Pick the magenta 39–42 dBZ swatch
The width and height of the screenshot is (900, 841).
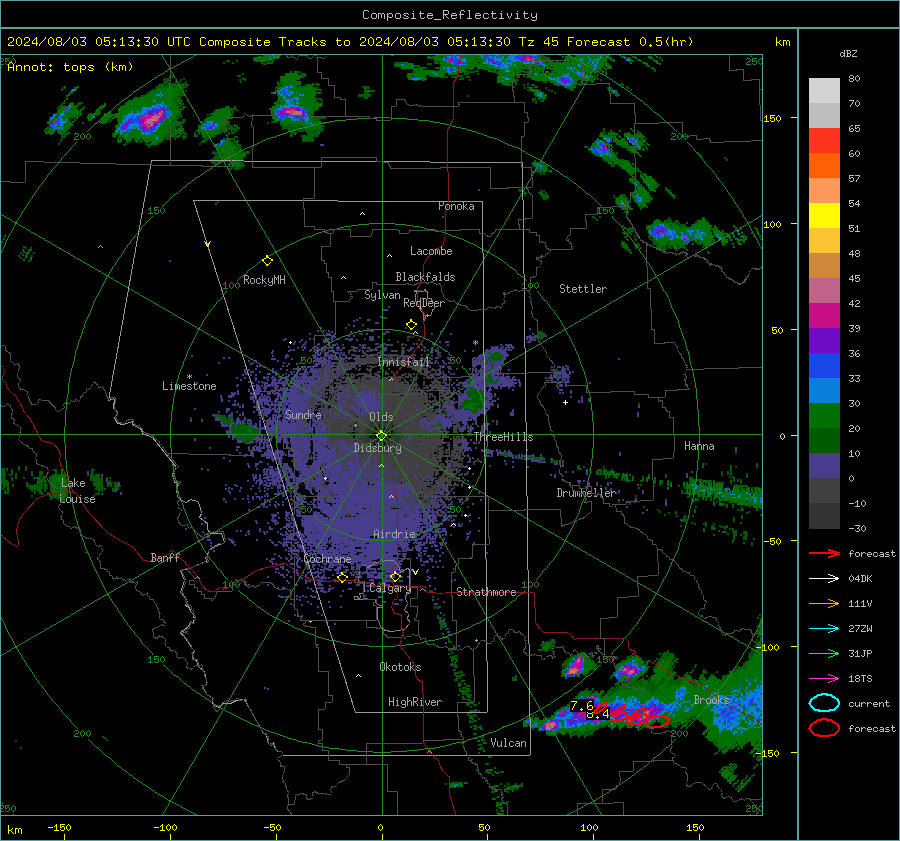pos(824,316)
